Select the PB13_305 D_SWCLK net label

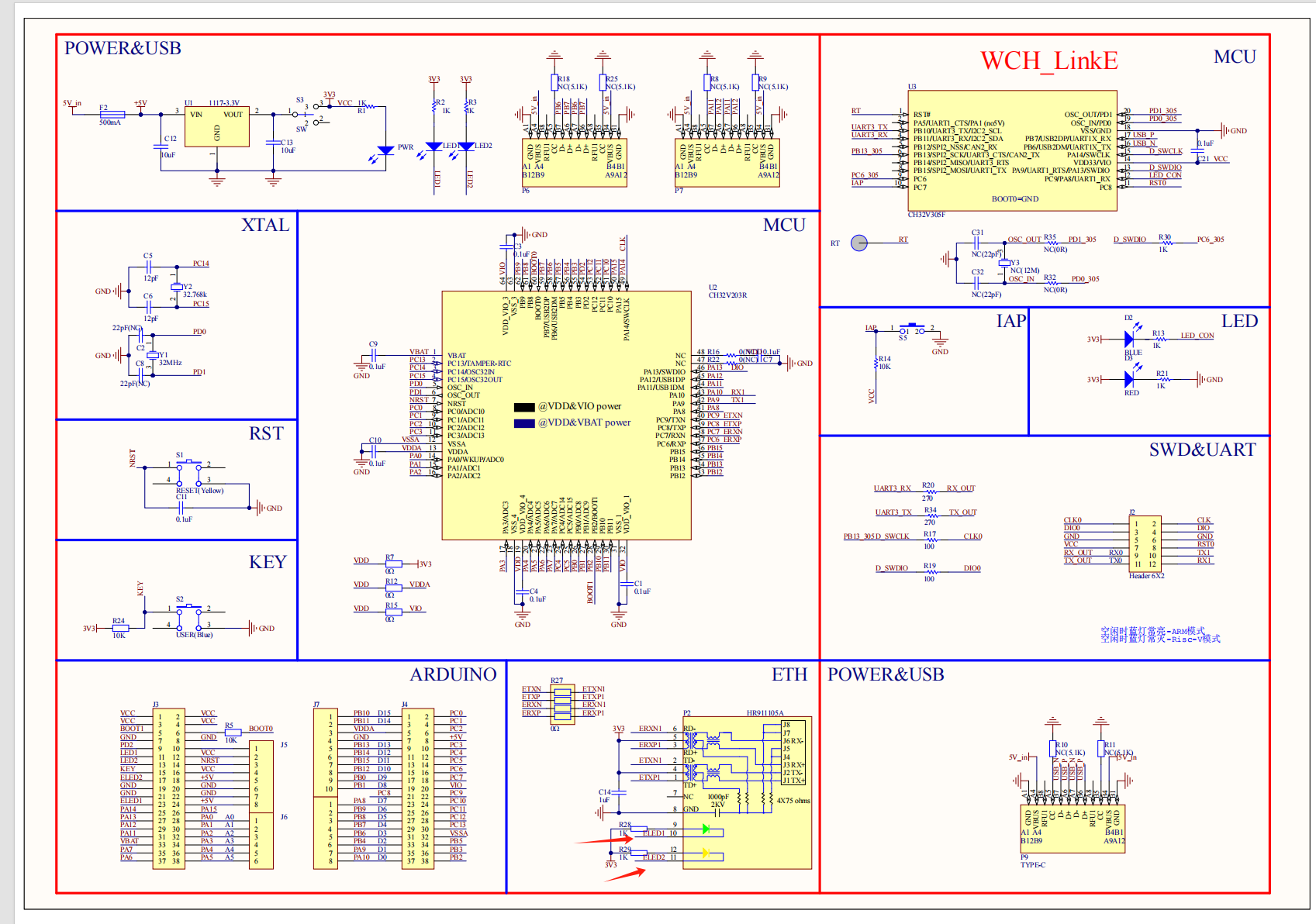click(x=876, y=536)
